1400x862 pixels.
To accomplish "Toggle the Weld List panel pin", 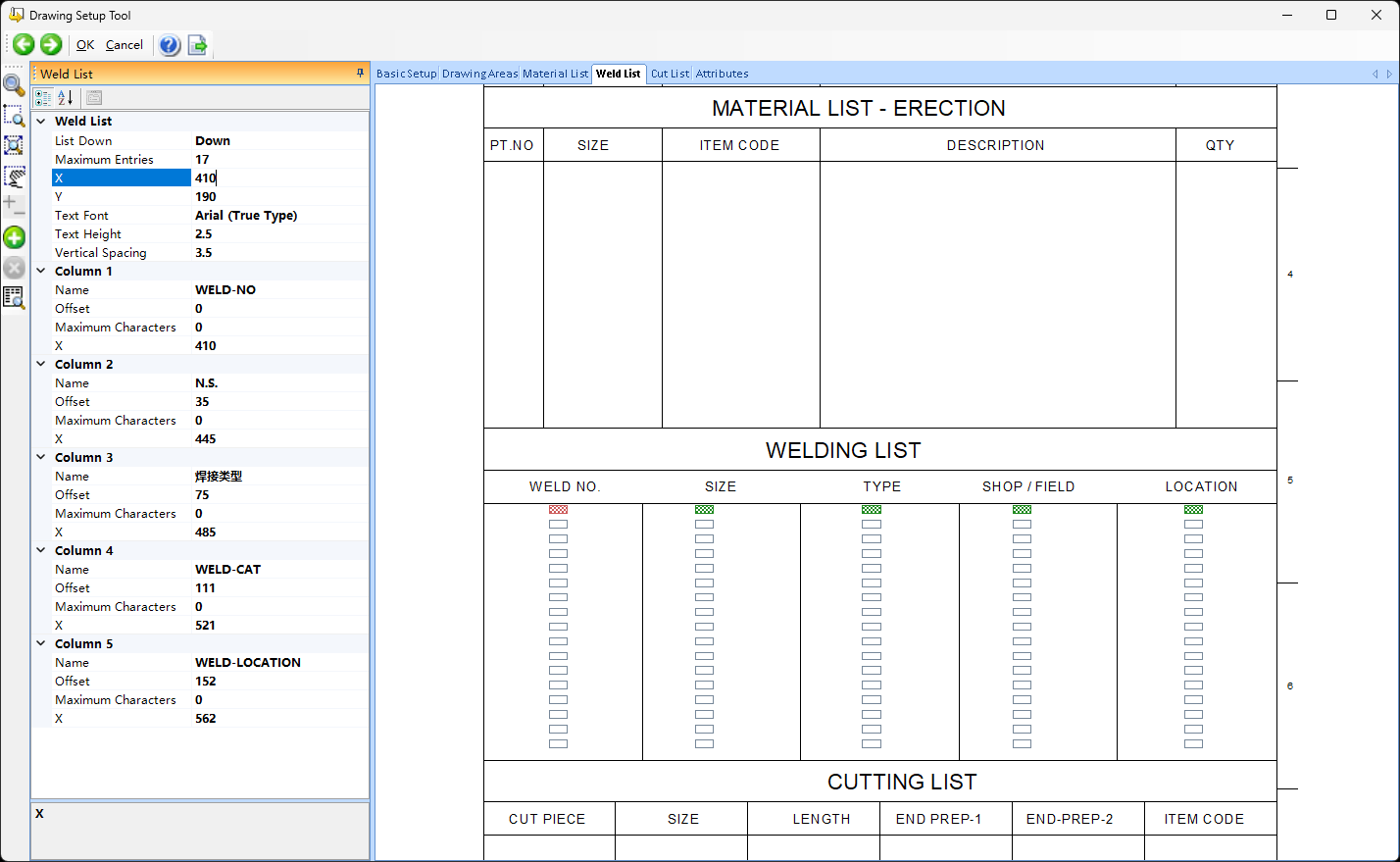I will pos(360,74).
